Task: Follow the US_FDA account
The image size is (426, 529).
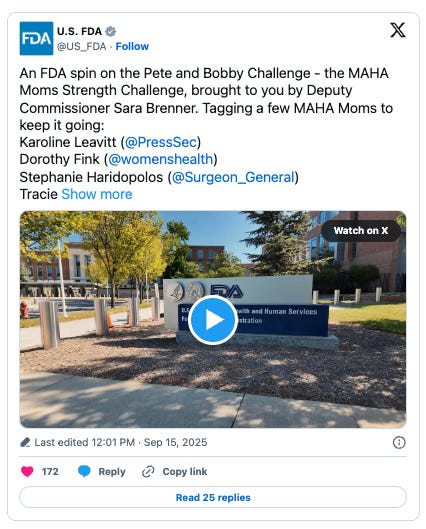Action: click(132, 46)
